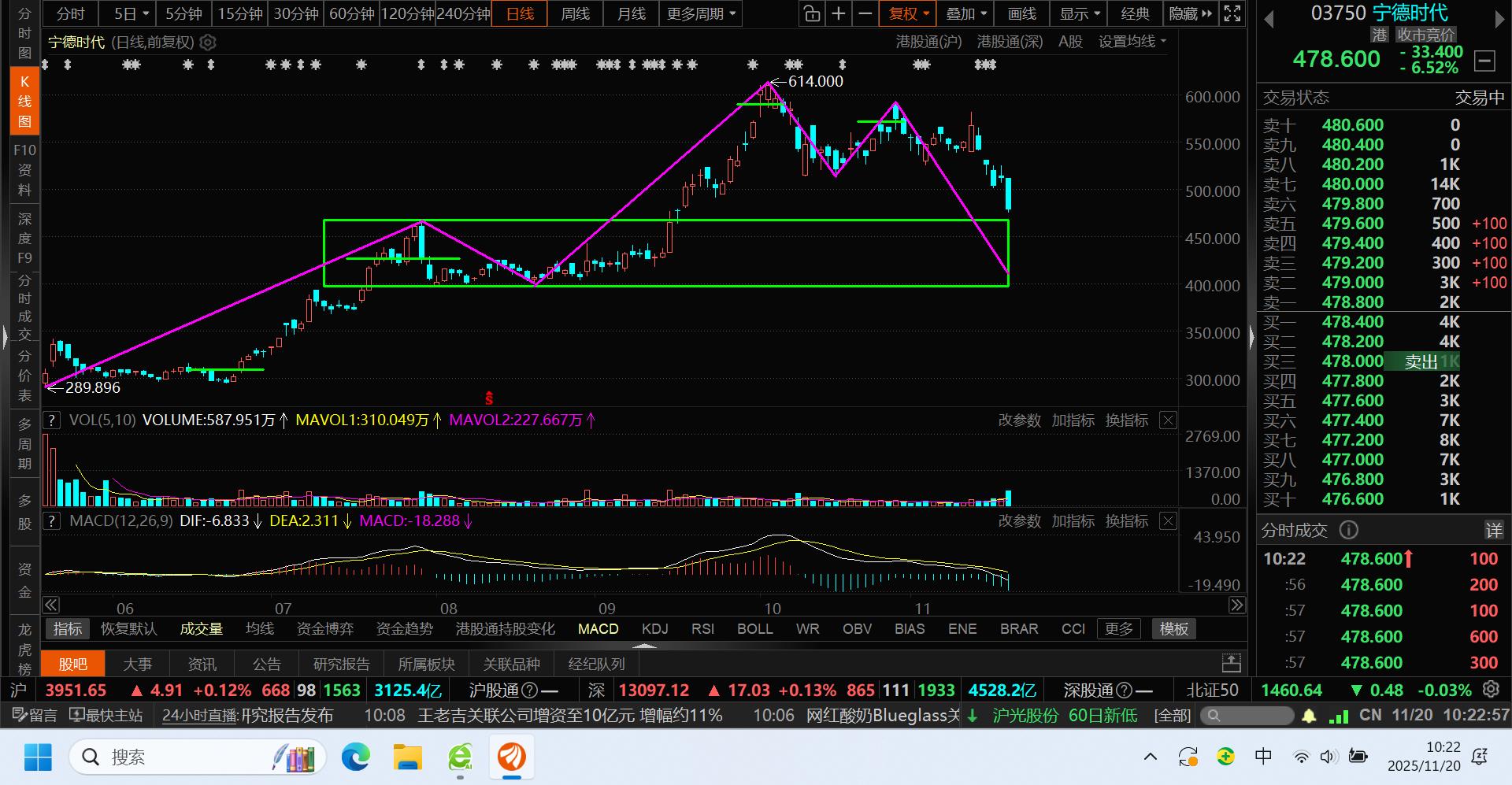
Task: Show hidden system tray icons
Action: [x=1151, y=757]
